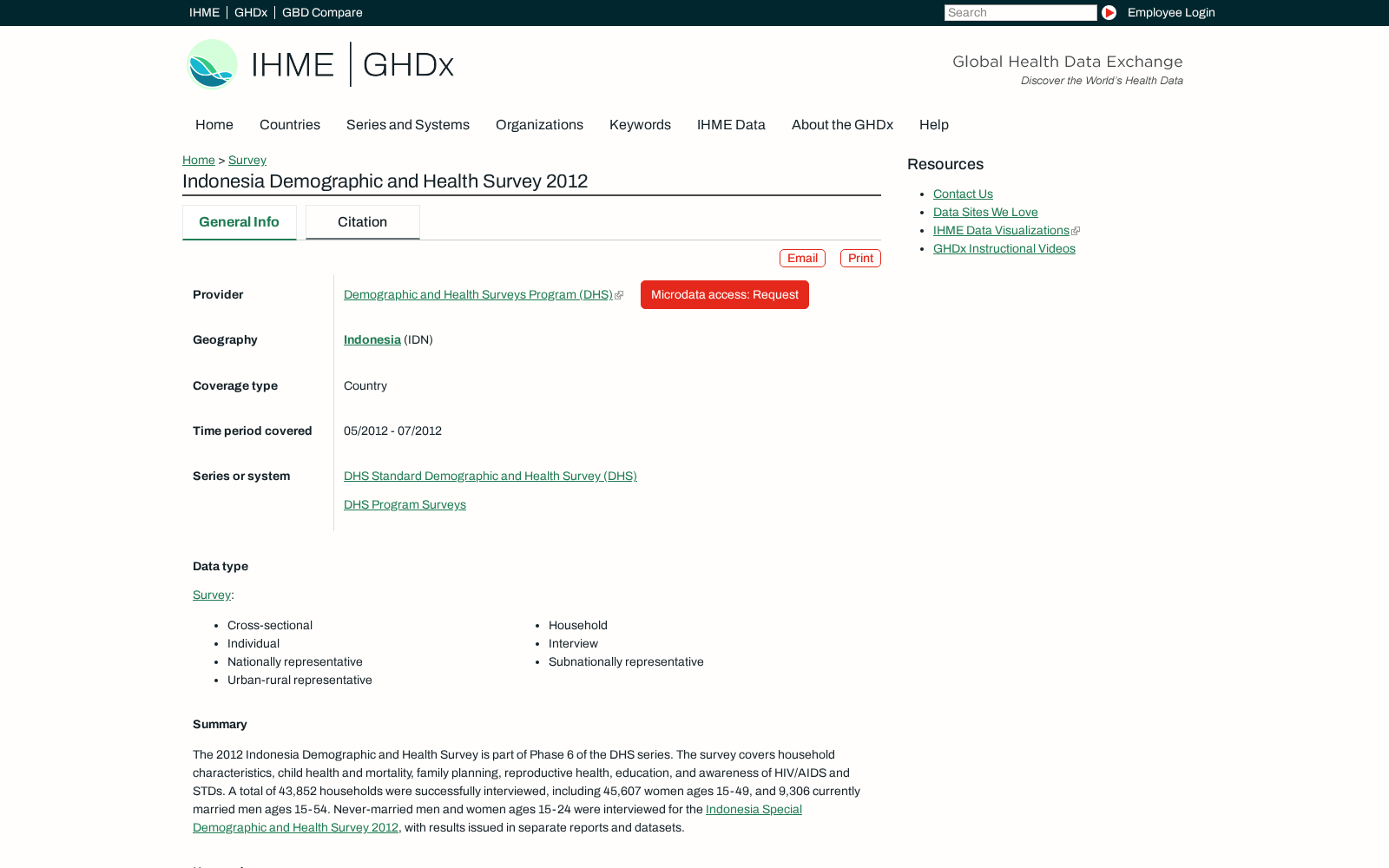Open the Countries menu

pyautogui.click(x=290, y=125)
